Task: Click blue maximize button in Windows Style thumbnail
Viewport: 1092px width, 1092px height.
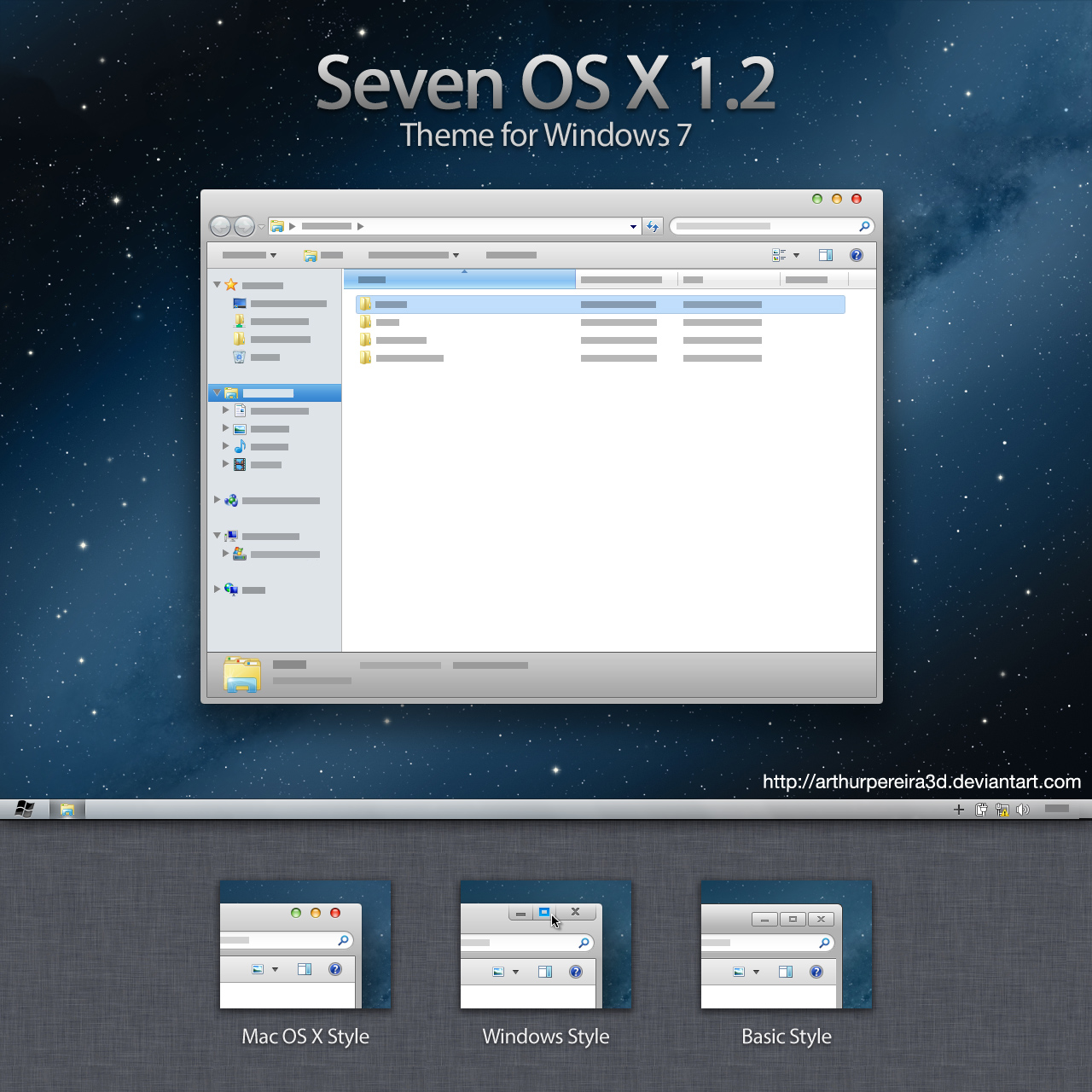Action: 544,912
